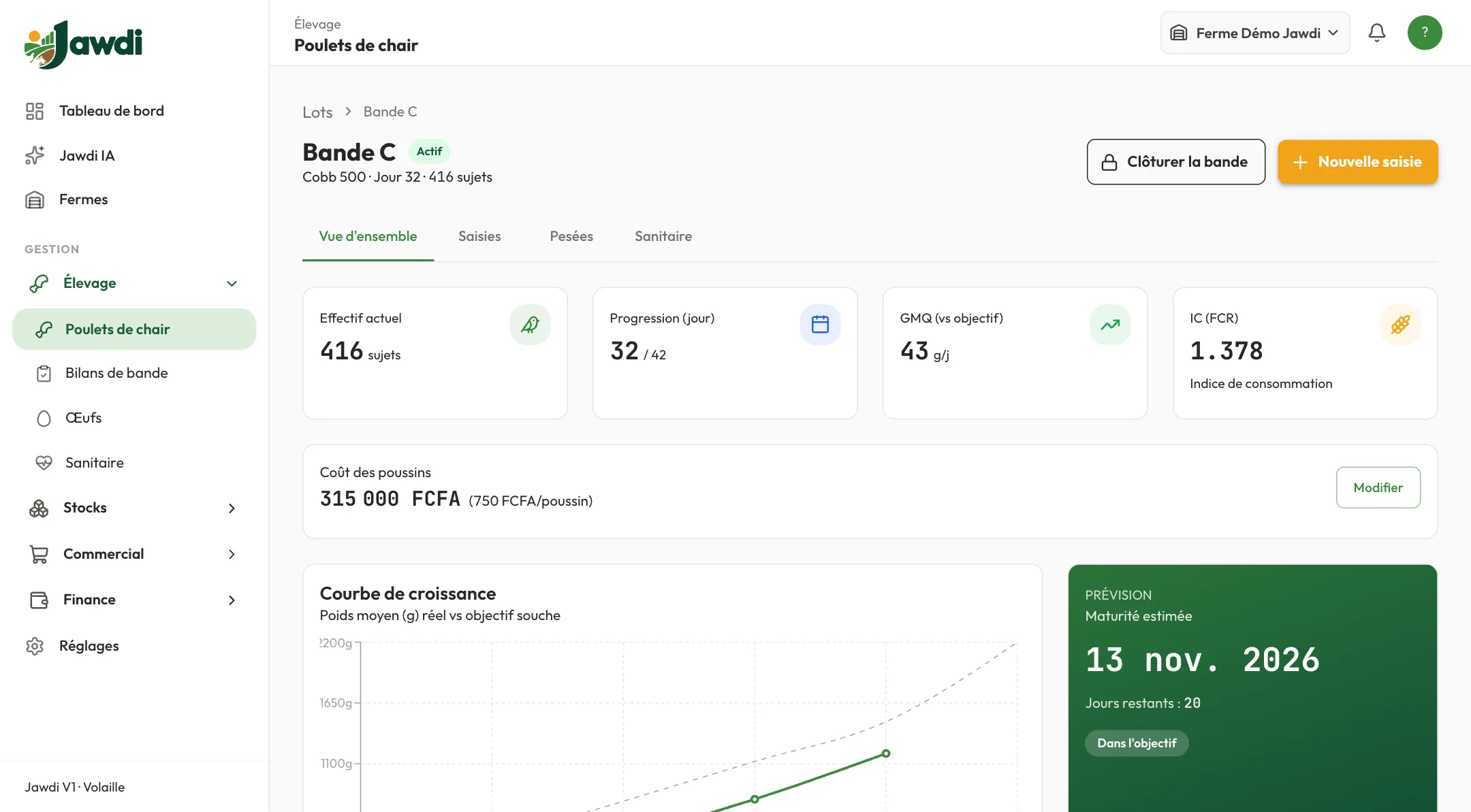This screenshot has width=1471, height=812.
Task: Click the Œufs egg icon
Action: tap(44, 419)
